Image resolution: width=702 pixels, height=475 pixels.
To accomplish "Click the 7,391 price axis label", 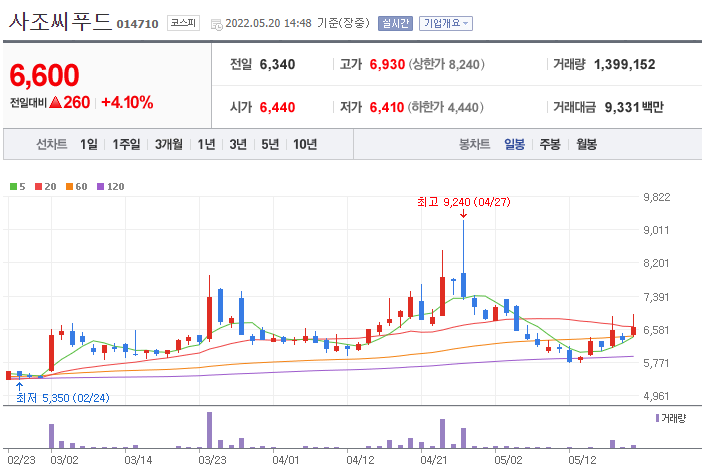I will (x=656, y=297).
